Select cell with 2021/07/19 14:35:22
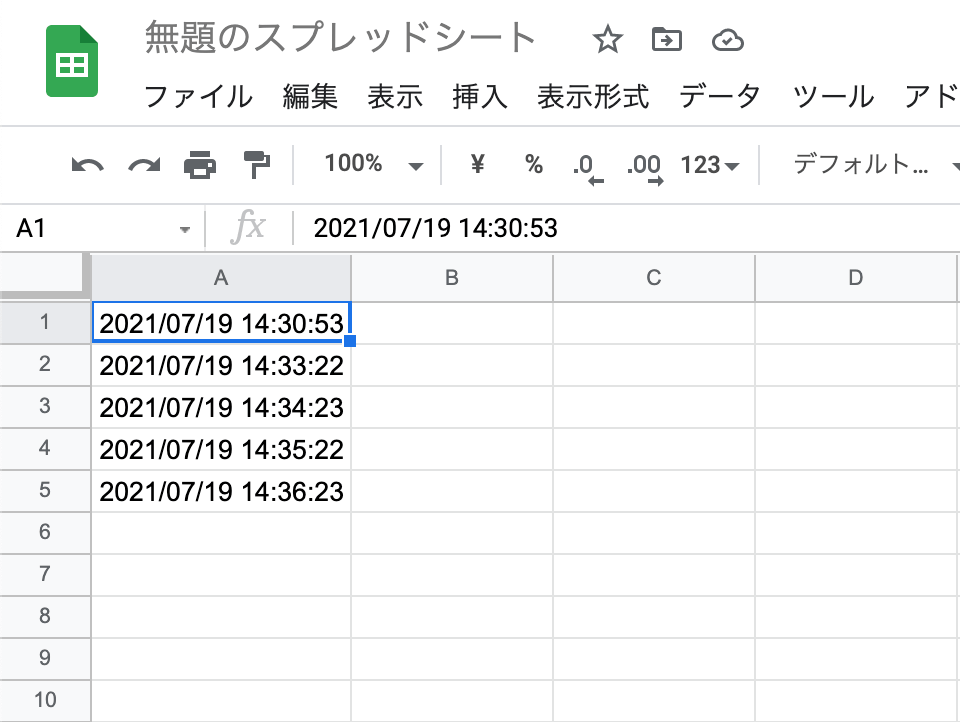960x722 pixels. 221,449
